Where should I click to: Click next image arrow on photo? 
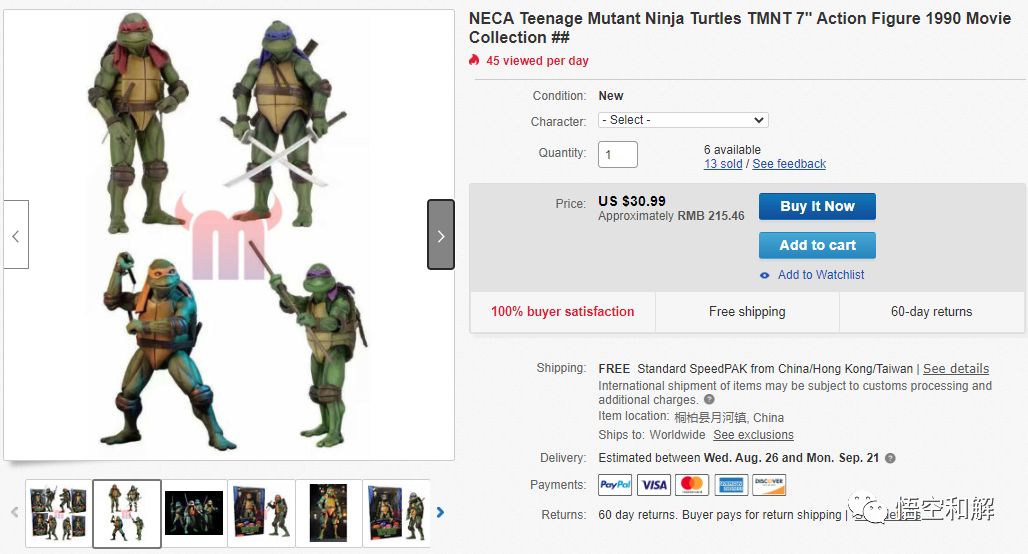coord(441,235)
